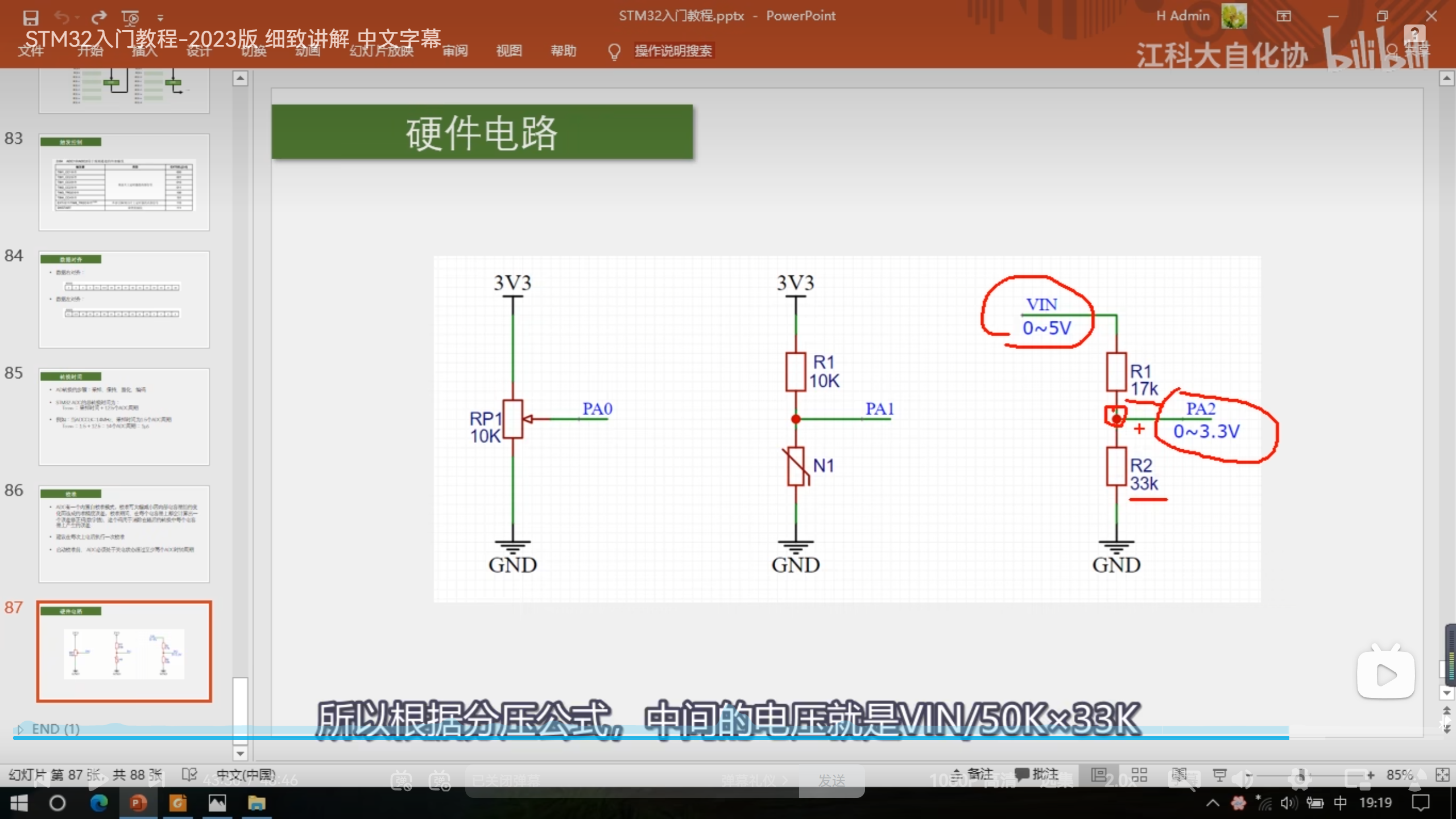Screen dimensions: 1456x819
Task: Click the zoom slider handle
Action: pyautogui.click(x=1301, y=775)
